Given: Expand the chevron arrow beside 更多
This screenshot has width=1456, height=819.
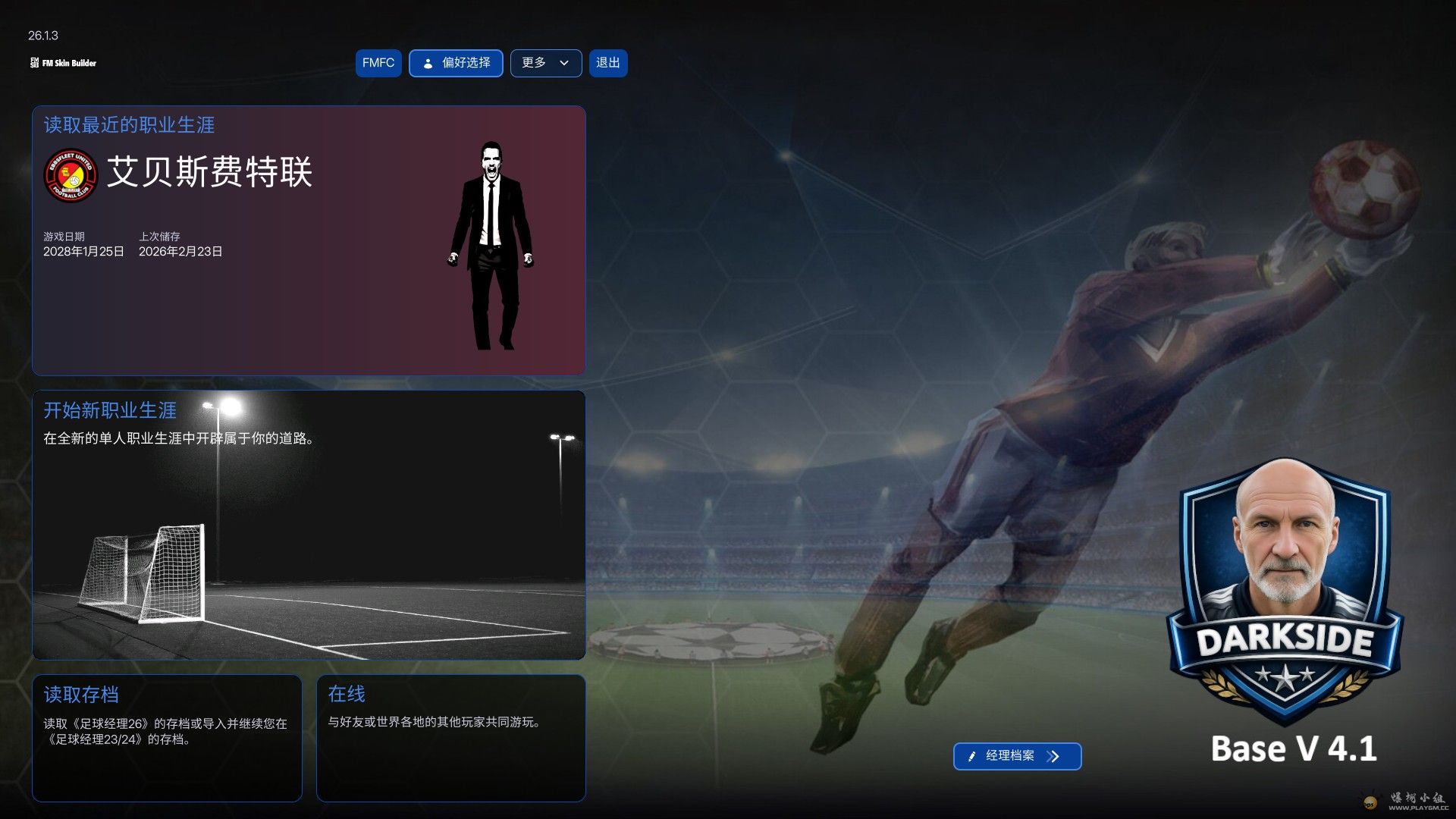Looking at the screenshot, I should (x=564, y=64).
